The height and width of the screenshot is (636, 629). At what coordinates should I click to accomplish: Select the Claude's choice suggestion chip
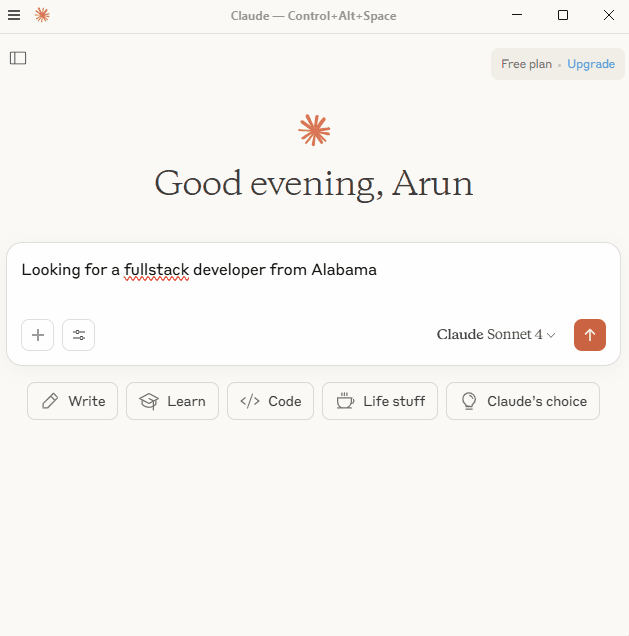coord(523,401)
